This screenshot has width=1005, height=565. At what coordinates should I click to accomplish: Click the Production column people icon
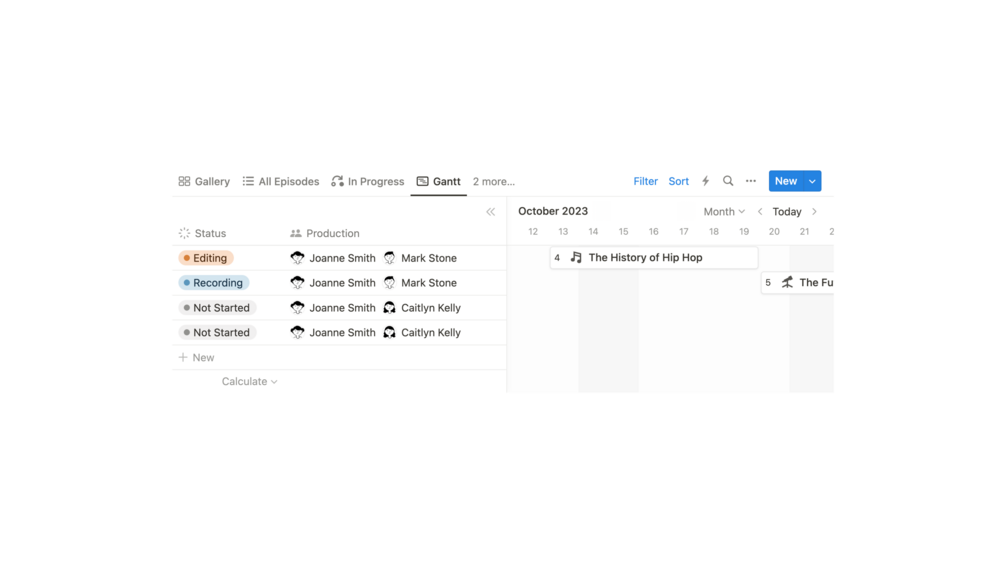click(x=296, y=233)
